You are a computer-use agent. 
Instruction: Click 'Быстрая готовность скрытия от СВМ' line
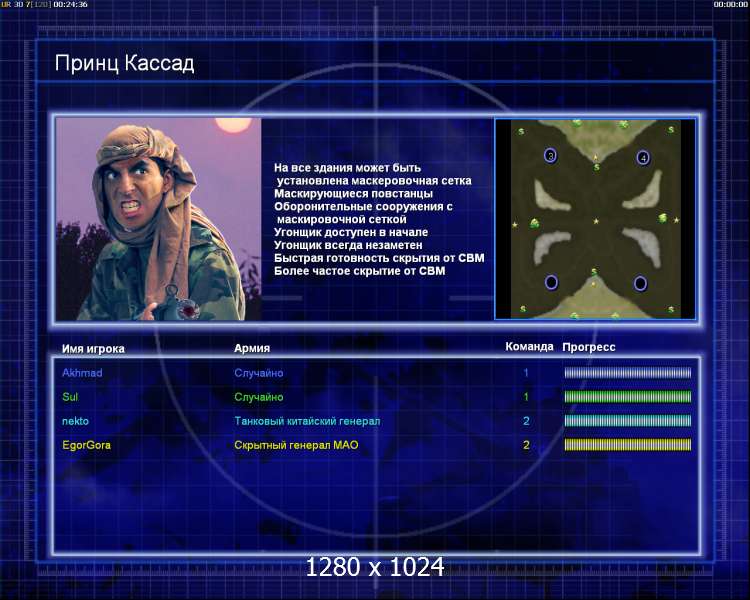(379, 258)
